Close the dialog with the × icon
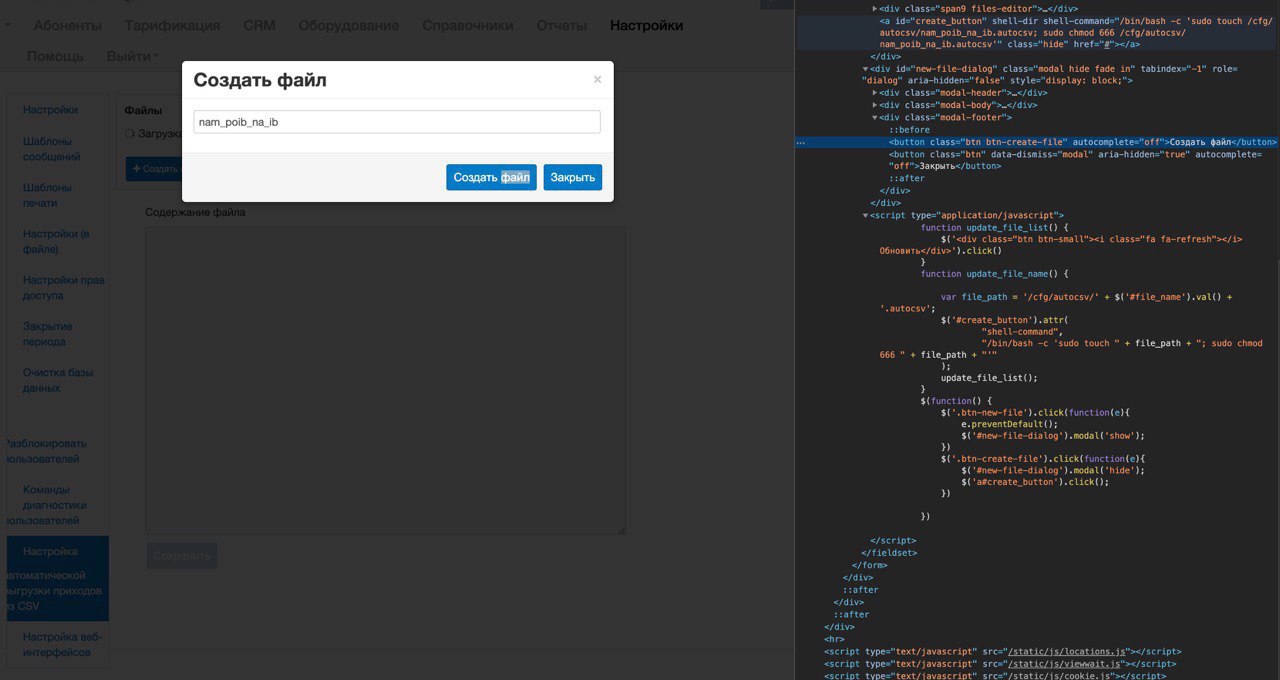Image resolution: width=1280 pixels, height=680 pixels. (597, 79)
